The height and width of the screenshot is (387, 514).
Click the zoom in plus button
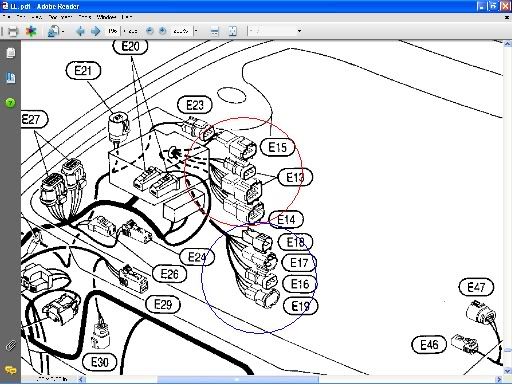(162, 31)
